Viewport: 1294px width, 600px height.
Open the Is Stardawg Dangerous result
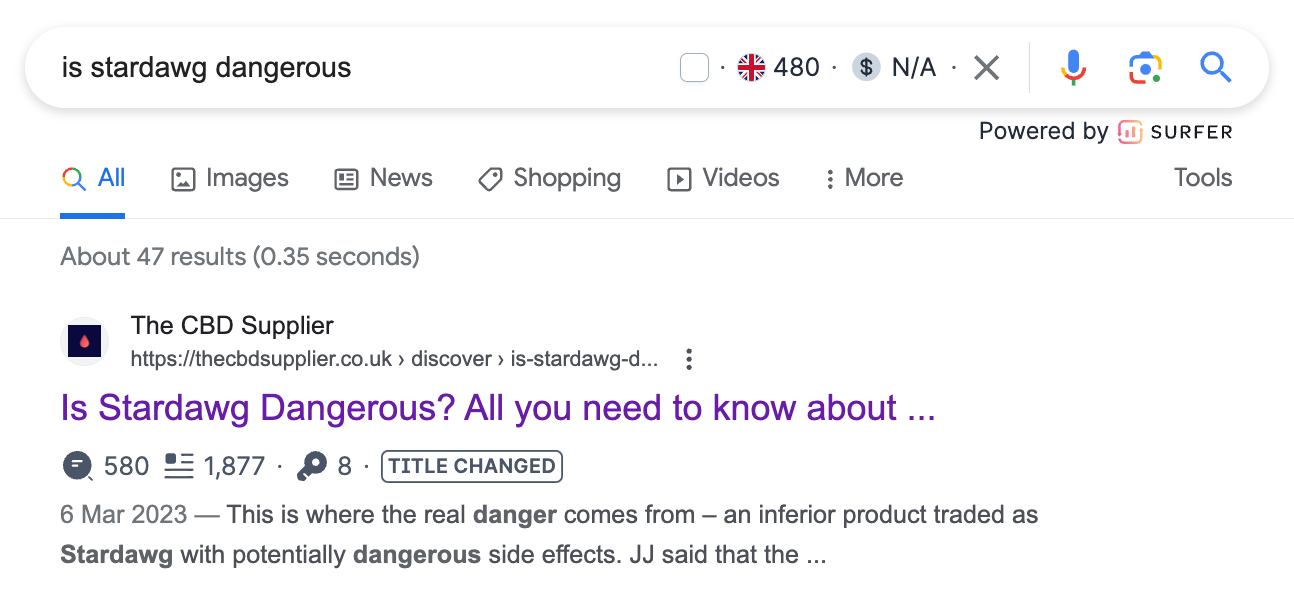[498, 408]
